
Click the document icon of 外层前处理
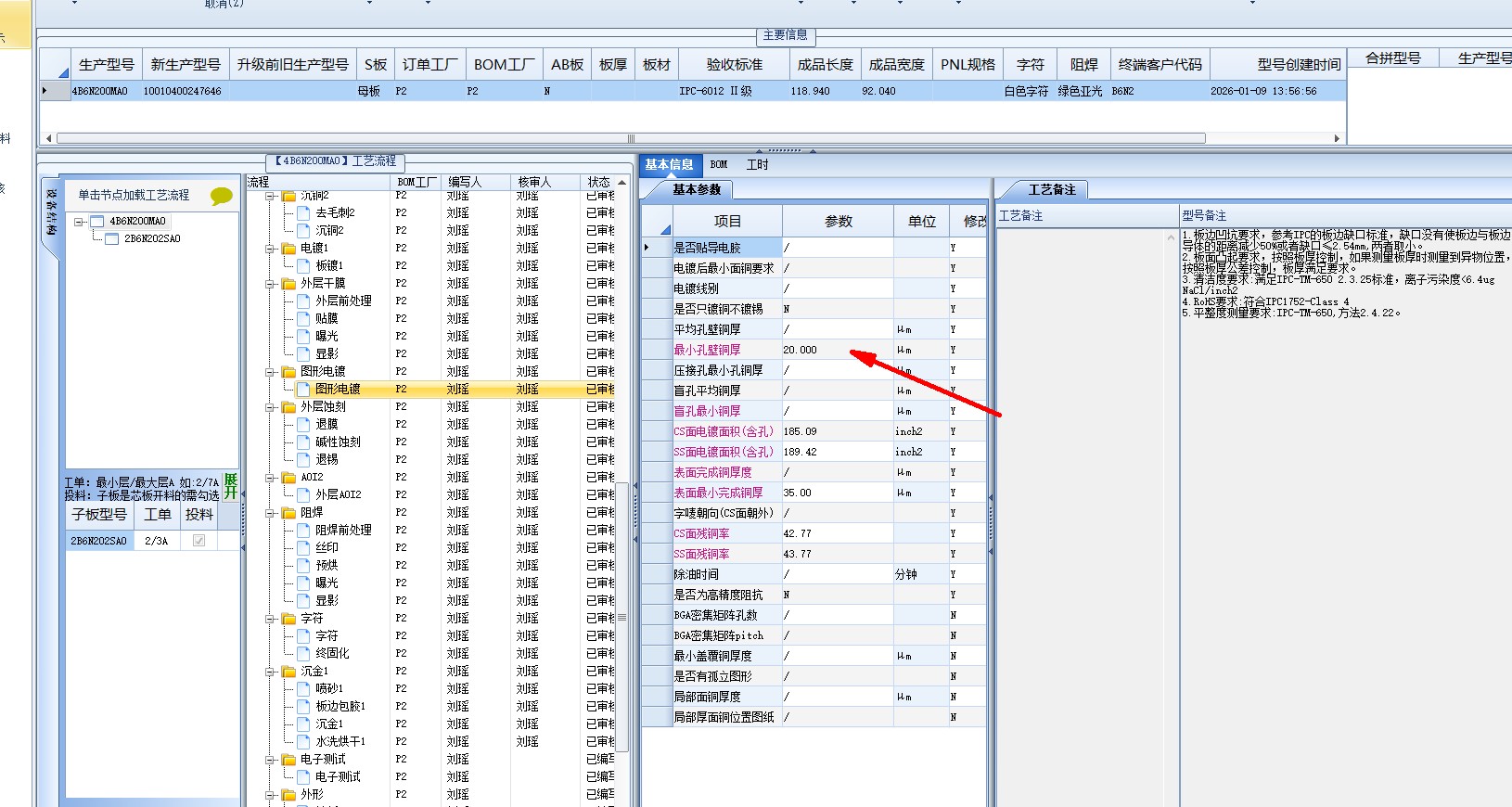coord(303,301)
